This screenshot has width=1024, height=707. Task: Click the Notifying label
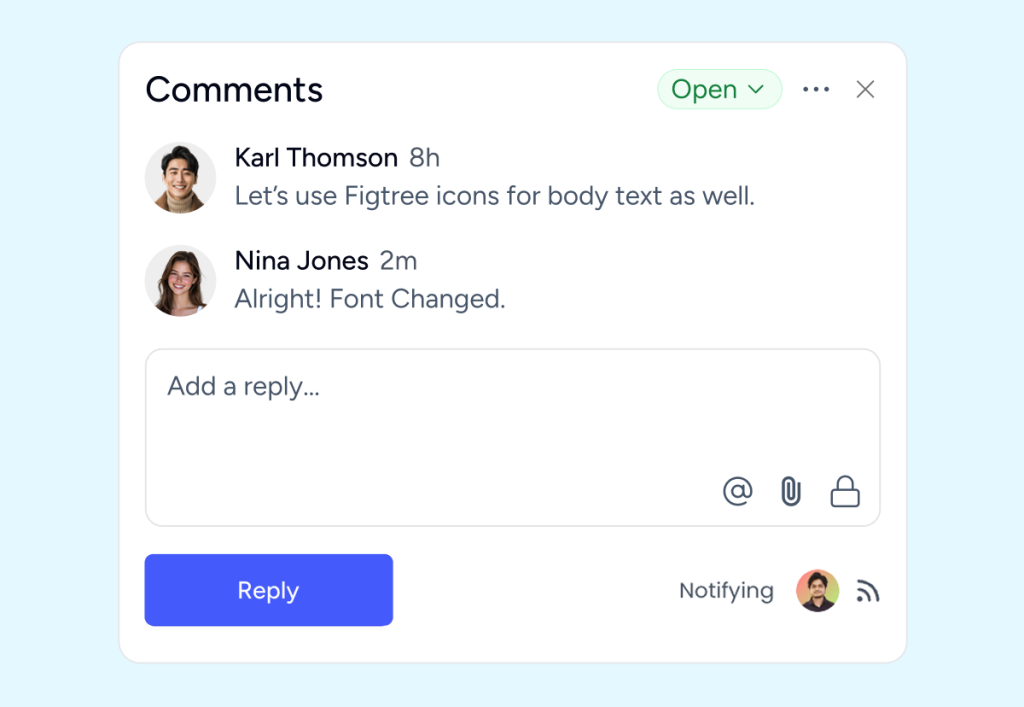pos(726,590)
